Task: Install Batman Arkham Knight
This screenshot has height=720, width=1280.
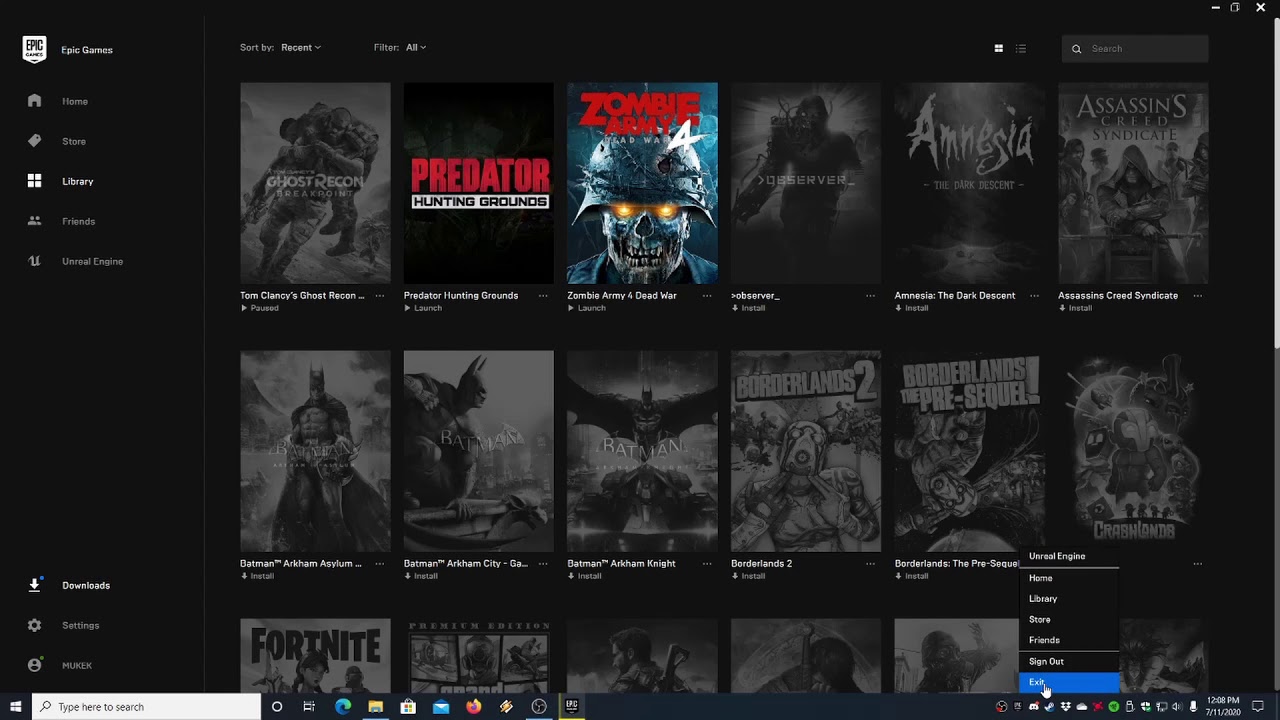Action: [x=585, y=576]
